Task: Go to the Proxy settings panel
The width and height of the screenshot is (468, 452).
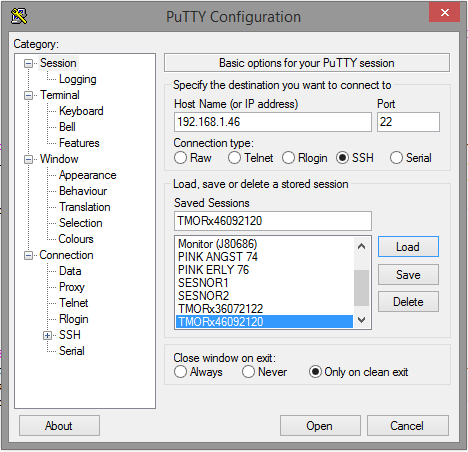Action: coord(72,287)
